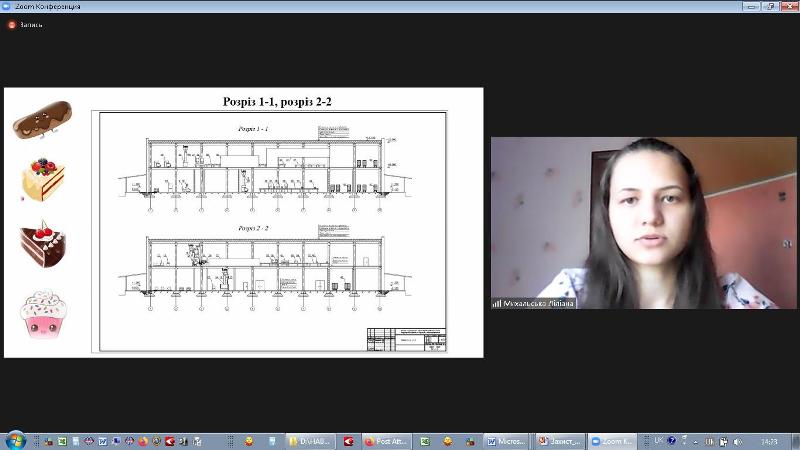
Task: Launch Firefox from quick launch bar
Action: click(143, 441)
